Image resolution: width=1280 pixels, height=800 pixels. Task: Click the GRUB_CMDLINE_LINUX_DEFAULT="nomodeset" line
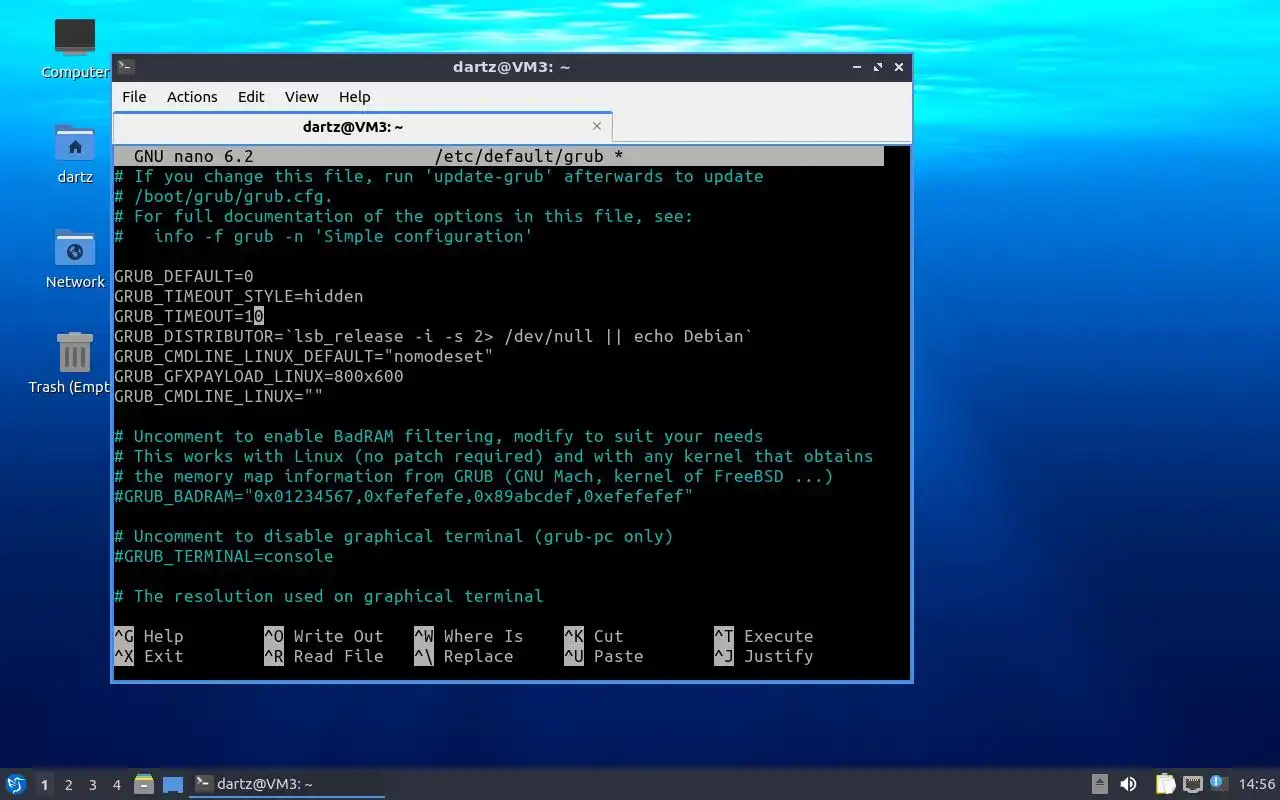click(x=304, y=356)
